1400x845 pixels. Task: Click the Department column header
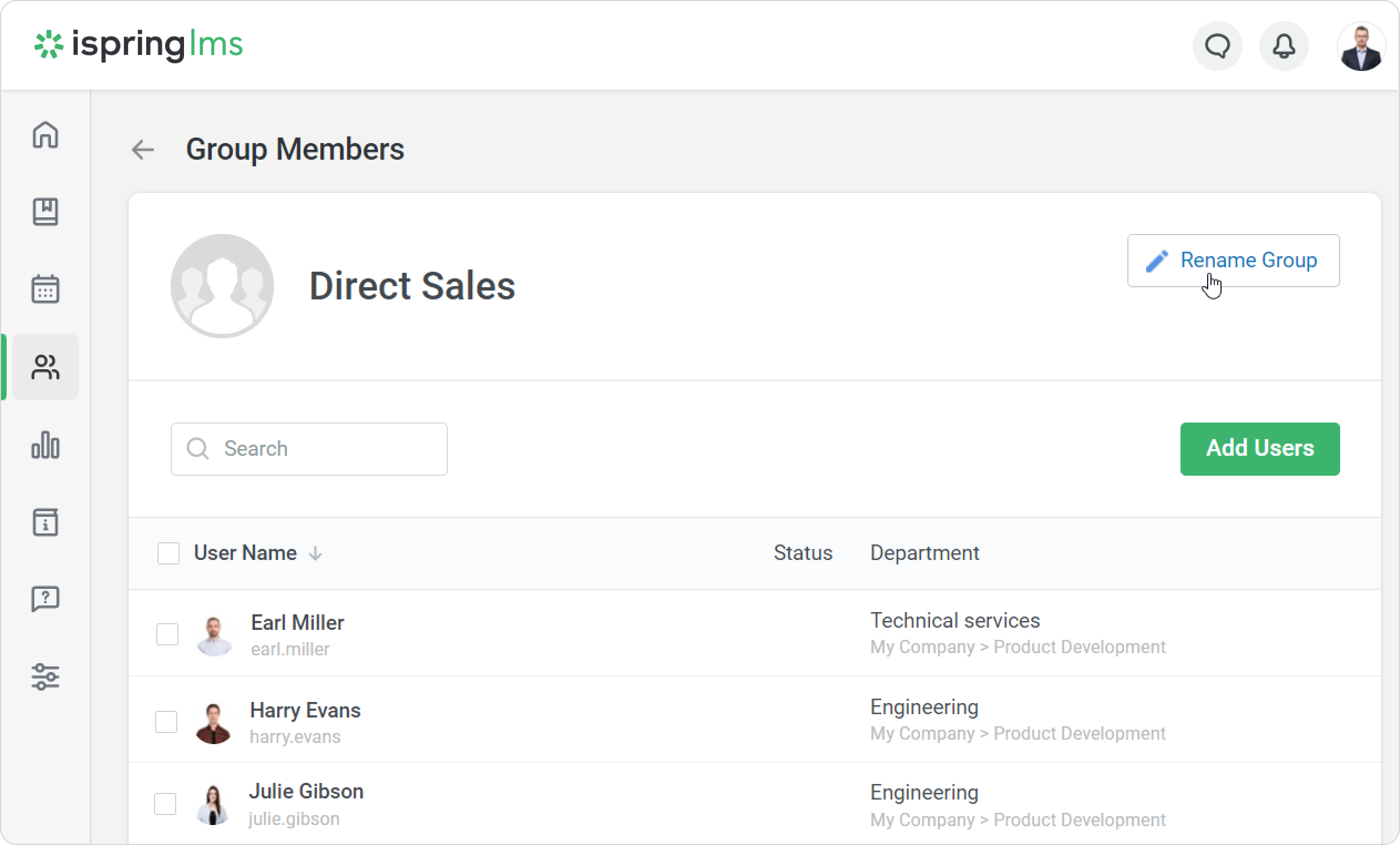924,553
